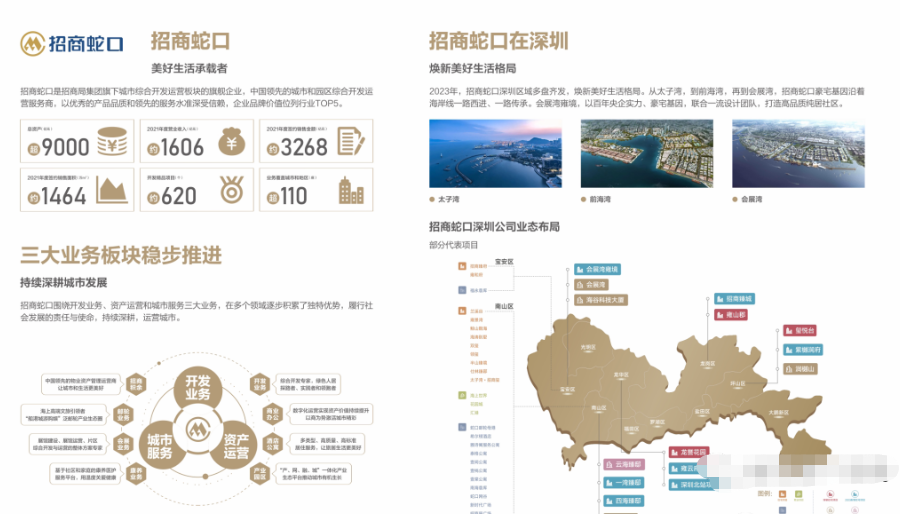This screenshot has width=900, height=521.
Task: Click the 招商蛇口在深圳 section heading
Action: point(499,41)
